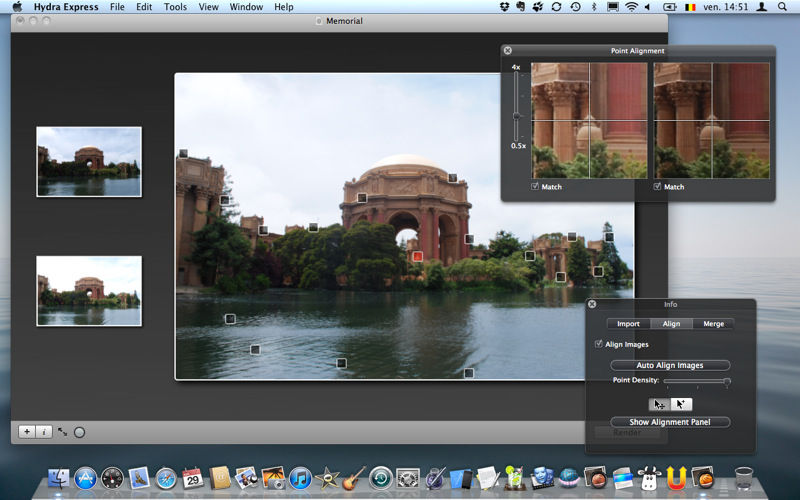The image size is (800, 500).
Task: Click the red selected alignment point marker
Action: tap(418, 257)
